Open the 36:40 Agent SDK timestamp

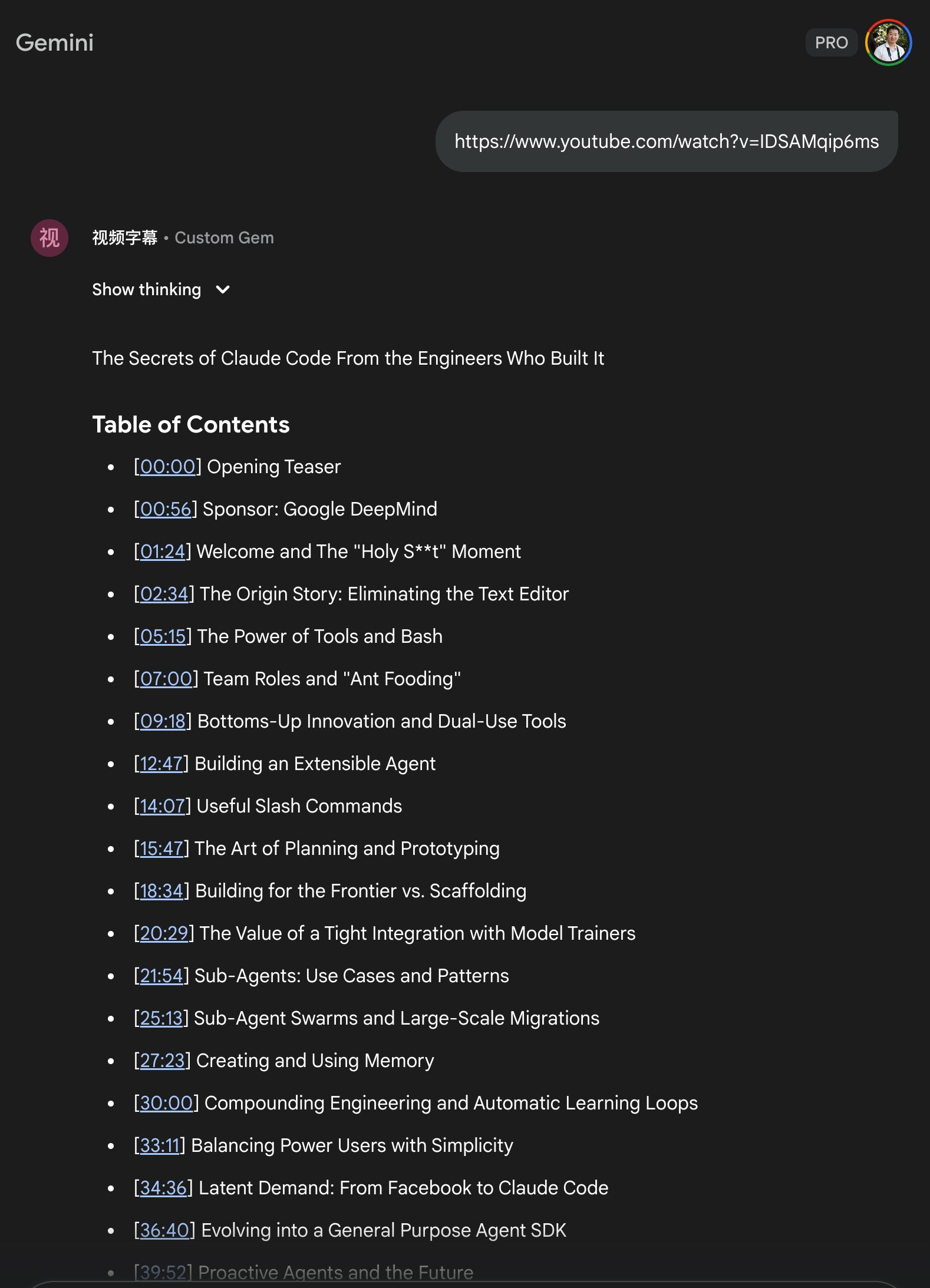[164, 1230]
